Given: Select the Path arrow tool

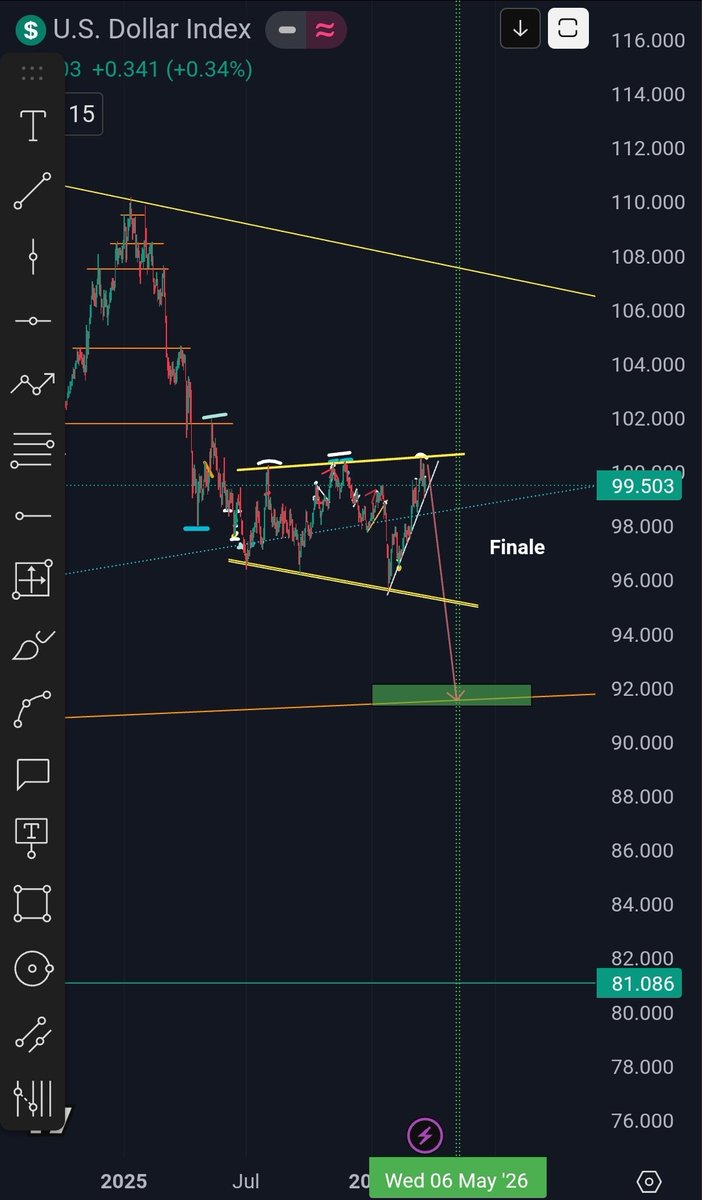Looking at the screenshot, I should 32,385.
